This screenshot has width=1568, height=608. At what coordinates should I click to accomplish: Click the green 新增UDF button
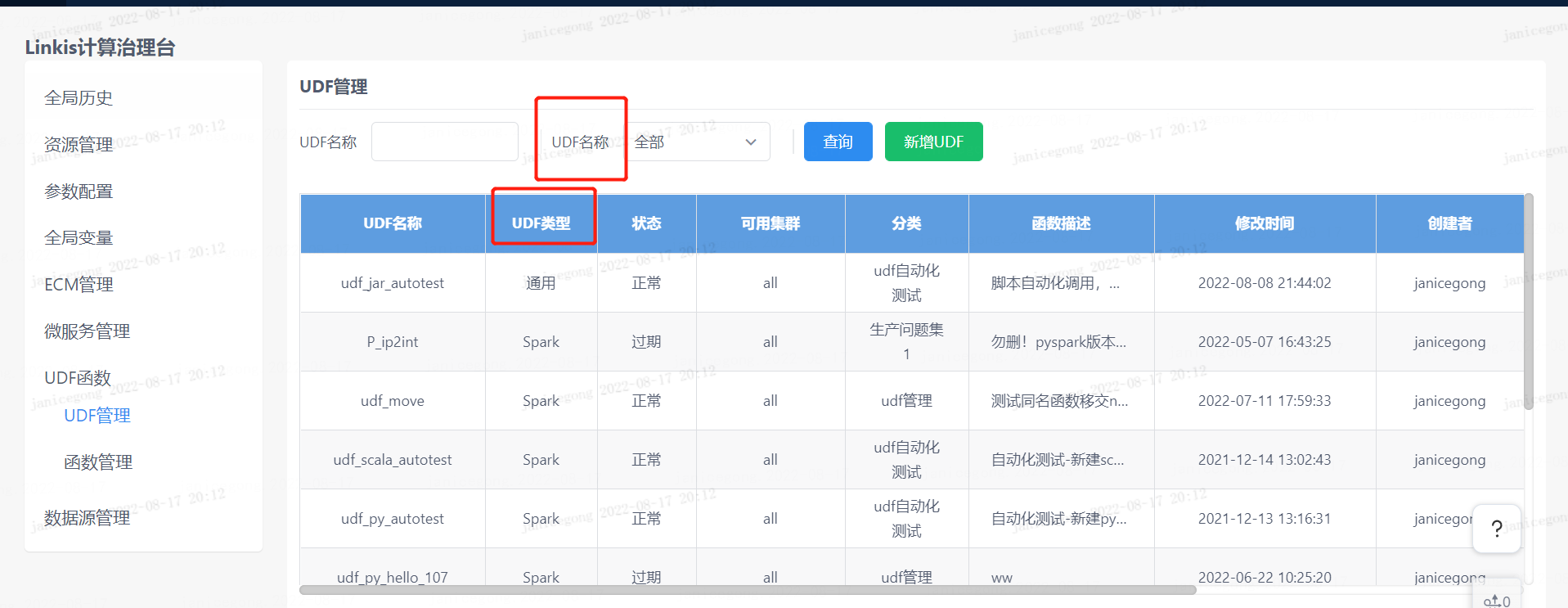(x=933, y=142)
